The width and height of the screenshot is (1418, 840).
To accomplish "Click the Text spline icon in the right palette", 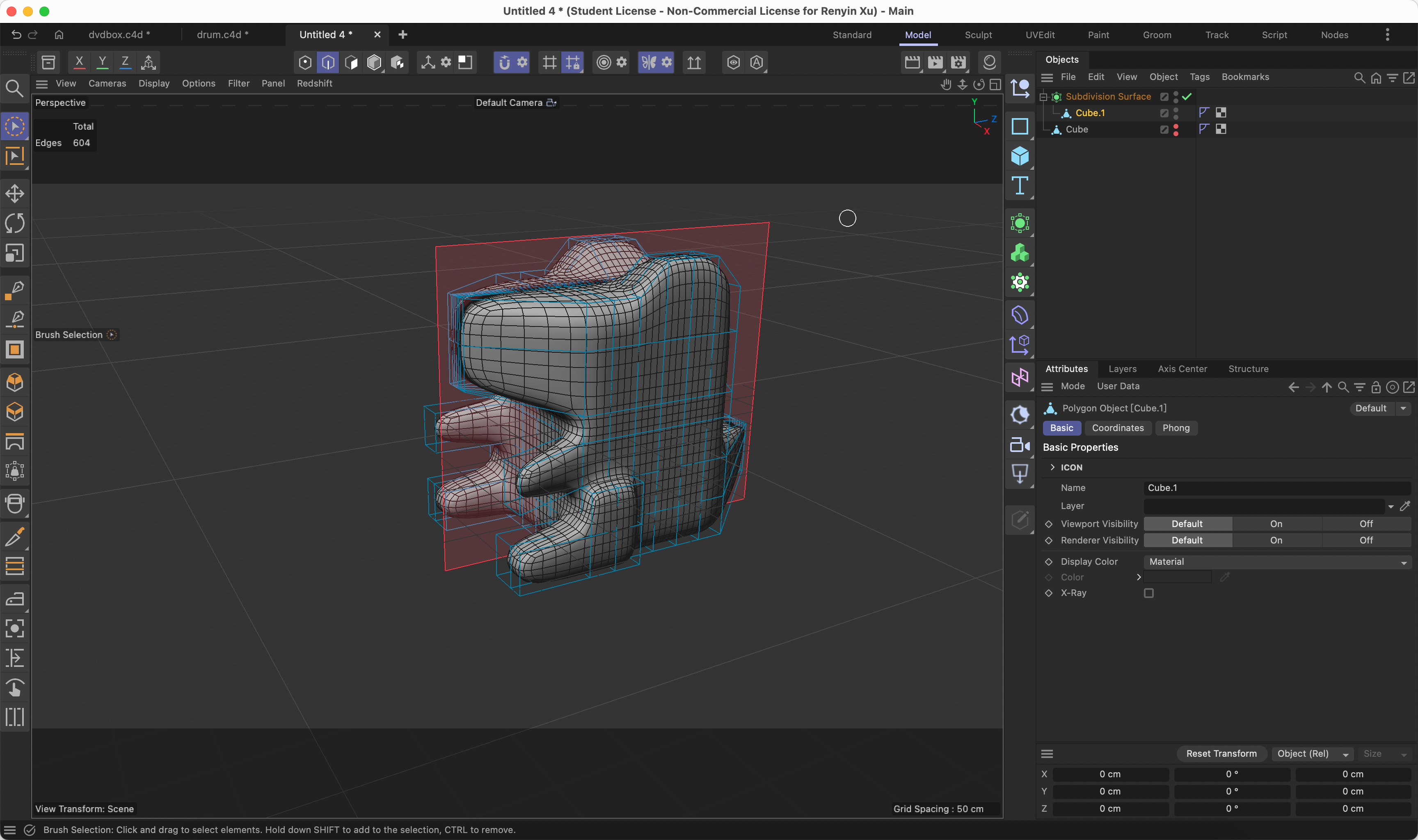I will [x=1020, y=186].
